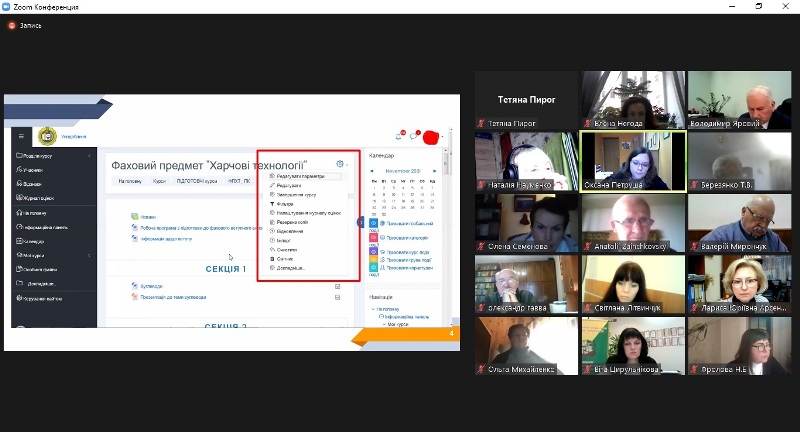The width and height of the screenshot is (800, 432).
Task: Open Мої курси in the sidebar
Action: (x=31, y=255)
